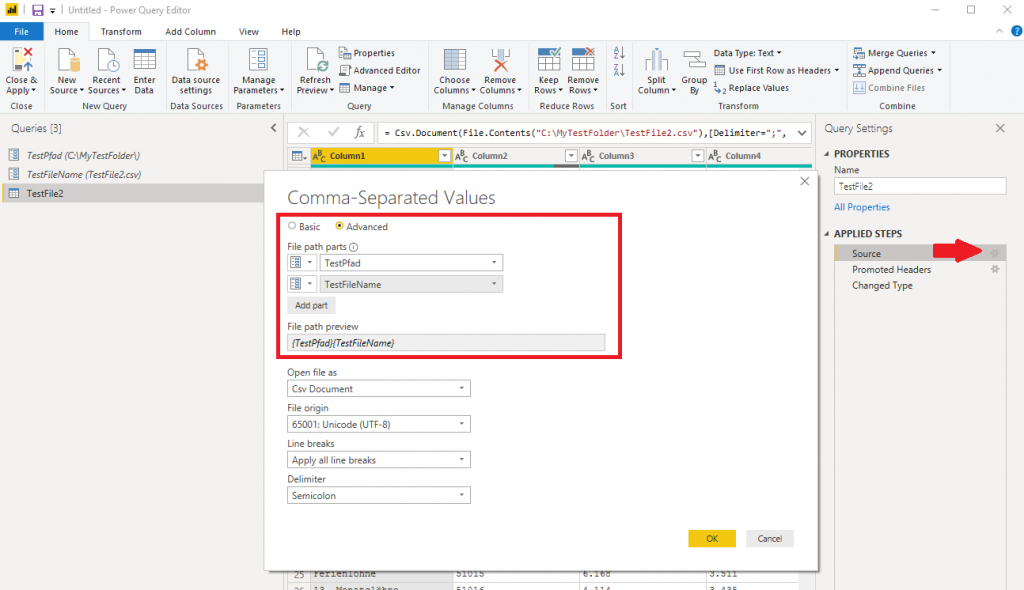This screenshot has height=590, width=1024.
Task: Click the Save icon in title bar
Action: pyautogui.click(x=38, y=10)
